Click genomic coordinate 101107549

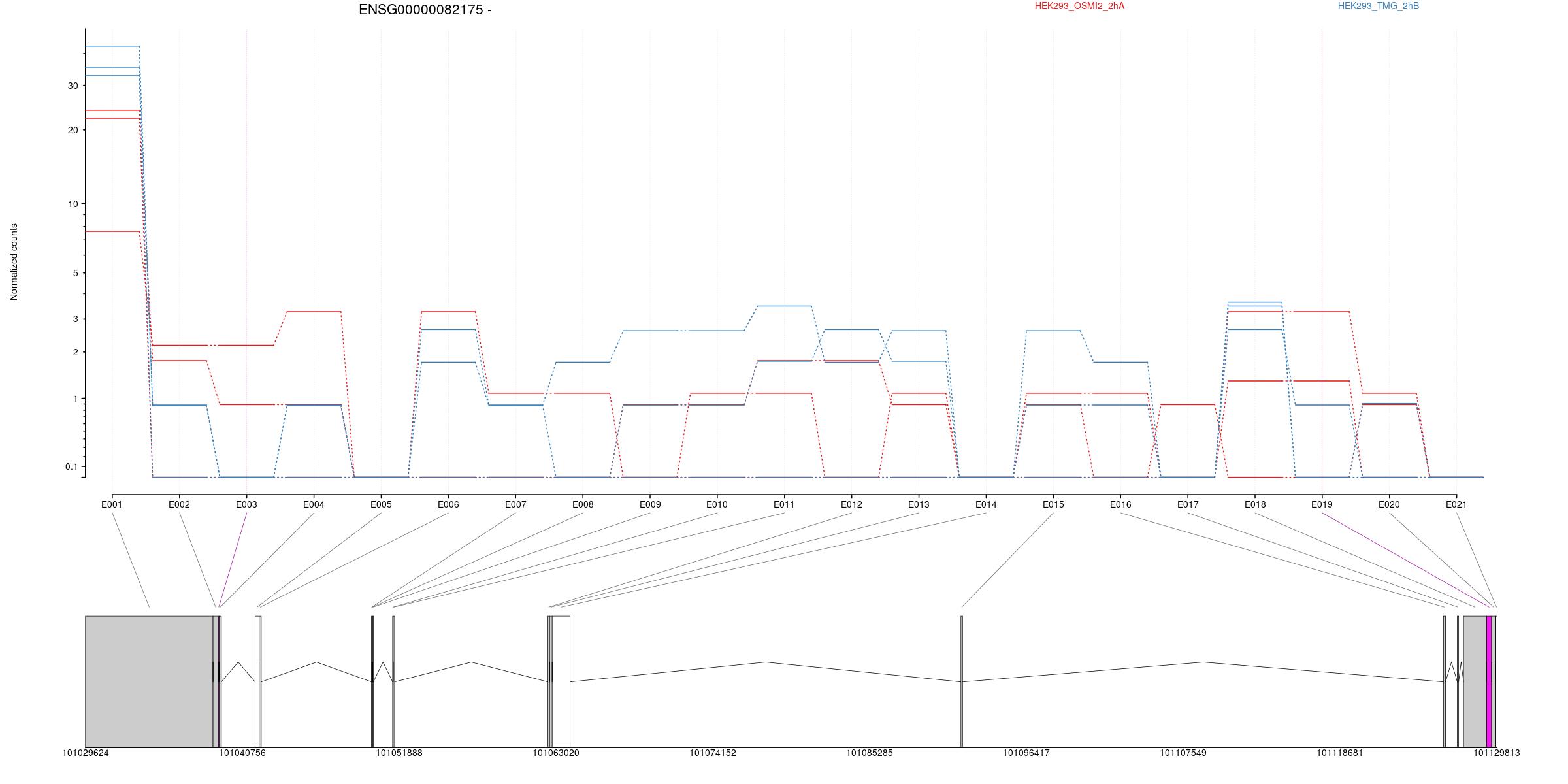1183,753
